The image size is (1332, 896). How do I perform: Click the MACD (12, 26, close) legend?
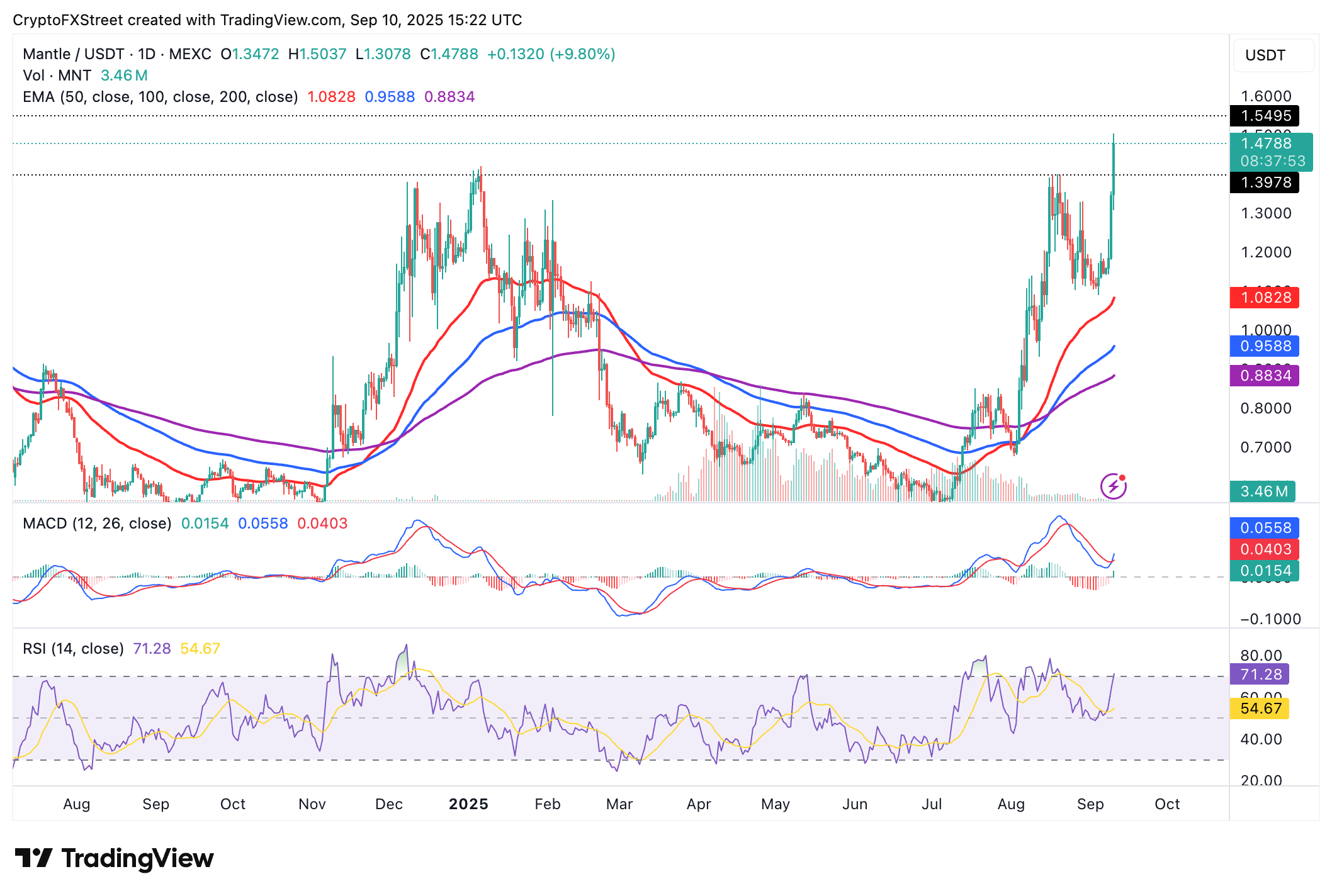point(97,524)
